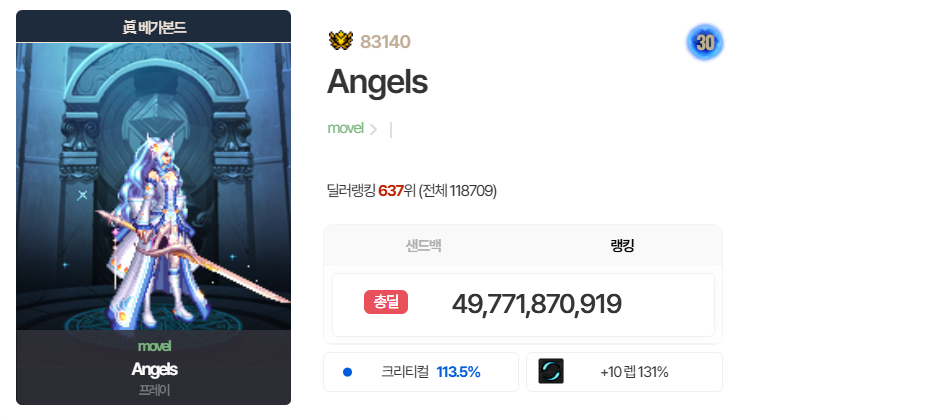
Task: Click the blue dot beside 크리티컬
Action: click(x=348, y=372)
